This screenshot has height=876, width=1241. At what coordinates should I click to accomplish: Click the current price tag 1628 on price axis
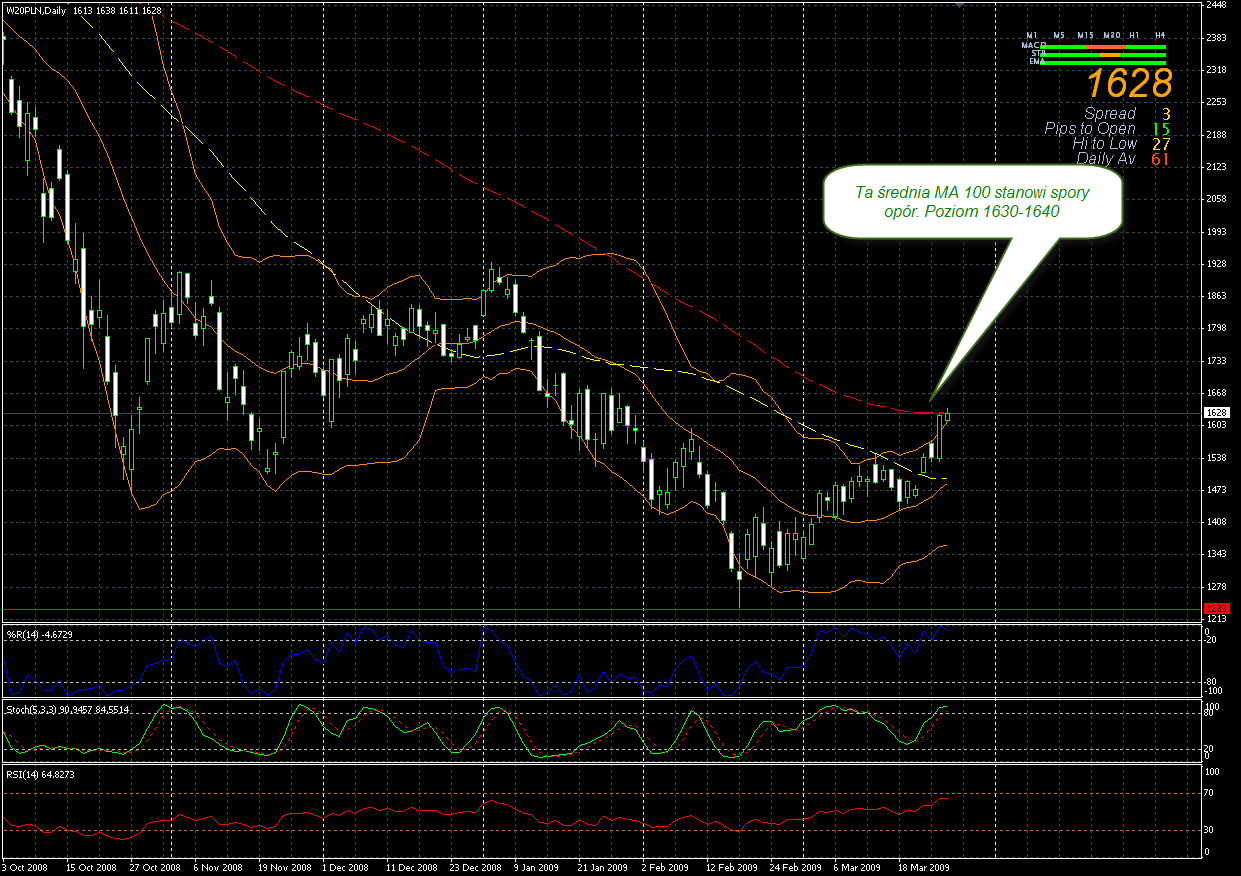[1216, 412]
